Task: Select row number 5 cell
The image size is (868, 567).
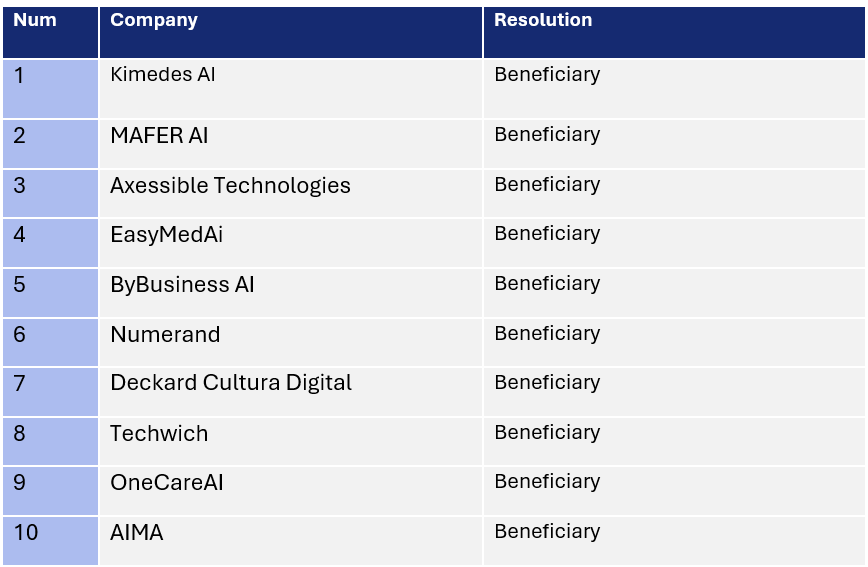Action: (x=20, y=285)
